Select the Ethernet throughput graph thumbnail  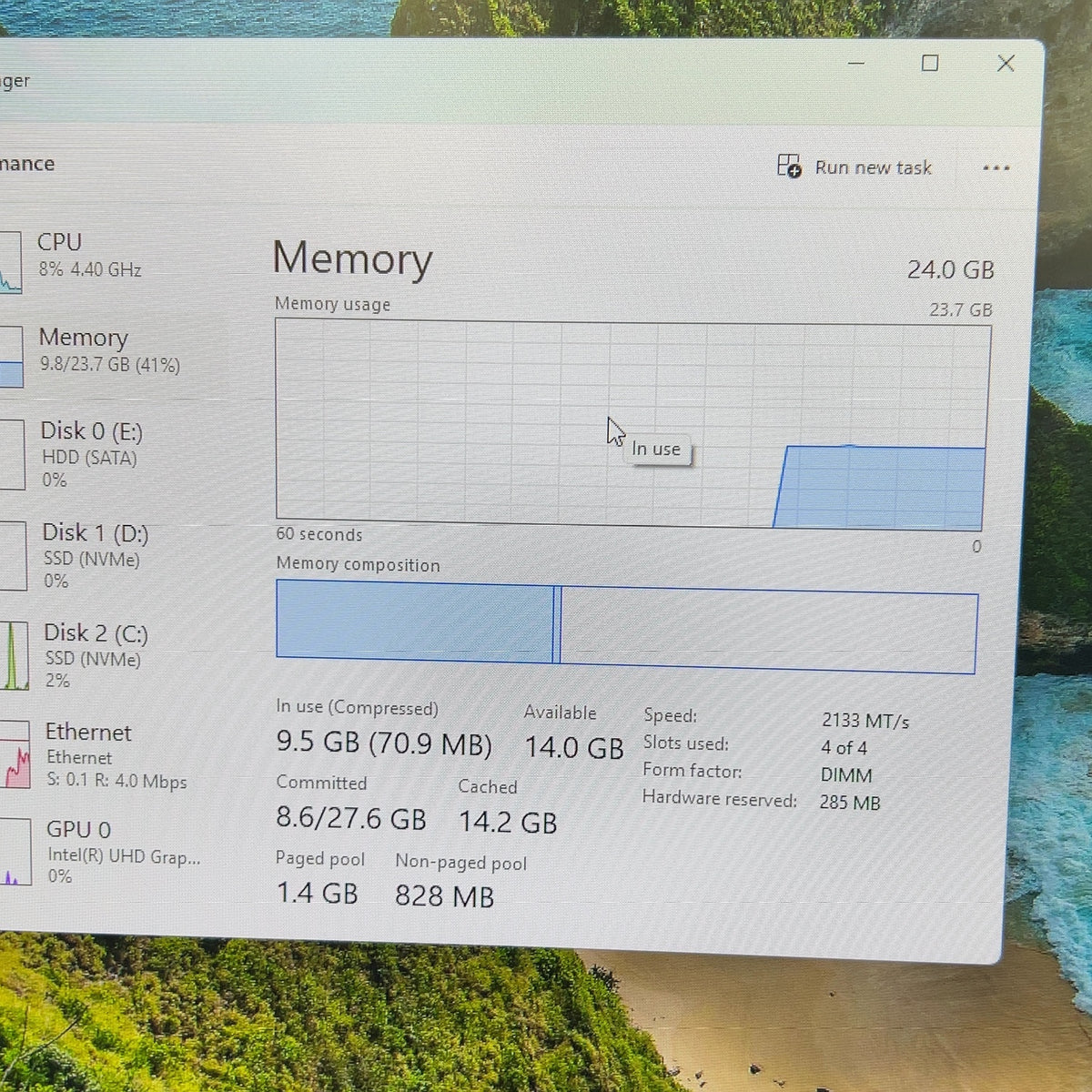15,754
